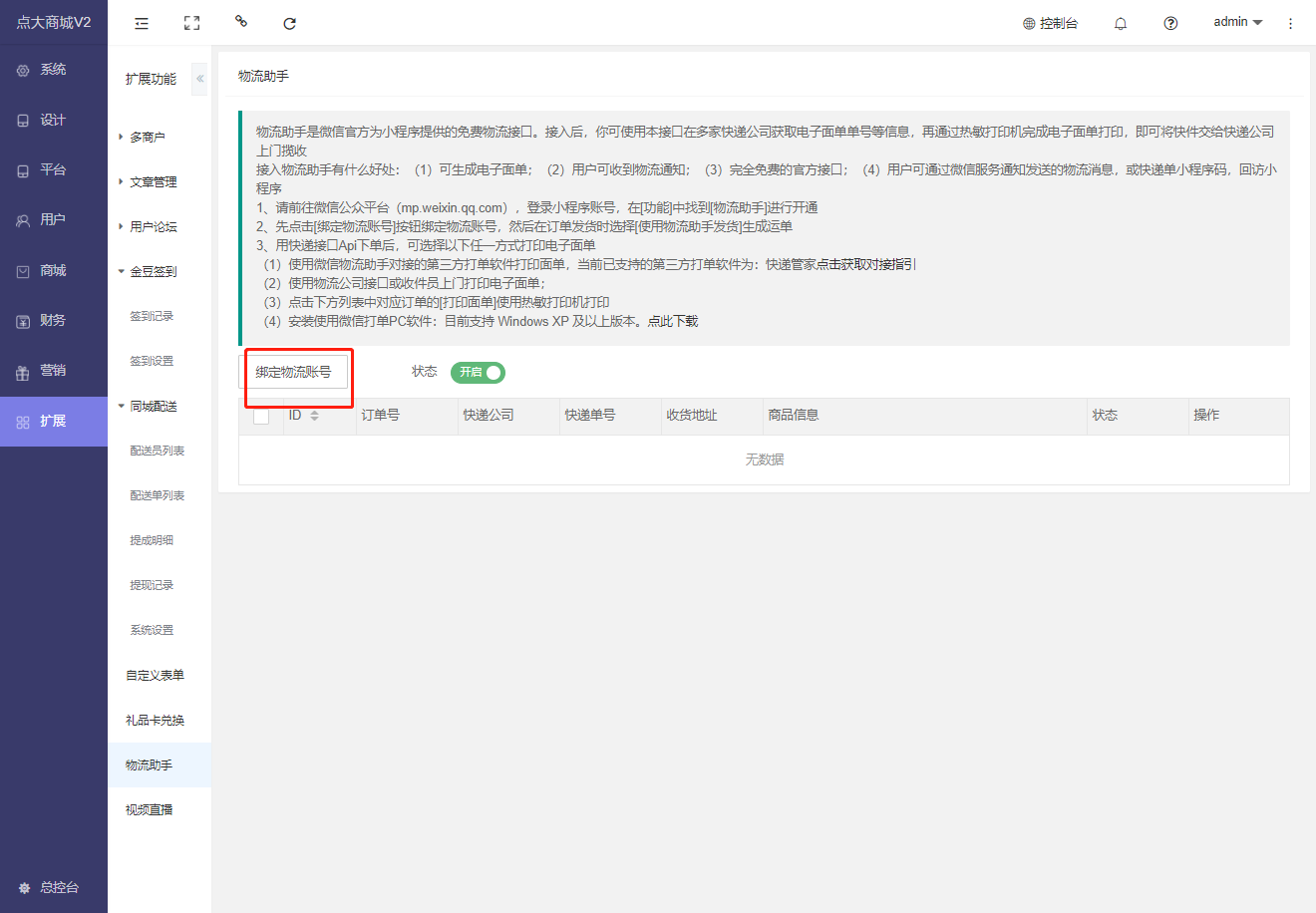
Task: Expand the 多商户 submenu
Action: click(148, 137)
